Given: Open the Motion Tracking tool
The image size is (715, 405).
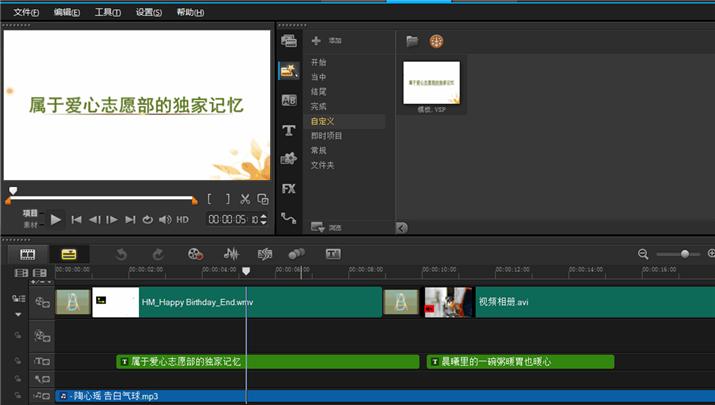Looking at the screenshot, I should (297, 254).
